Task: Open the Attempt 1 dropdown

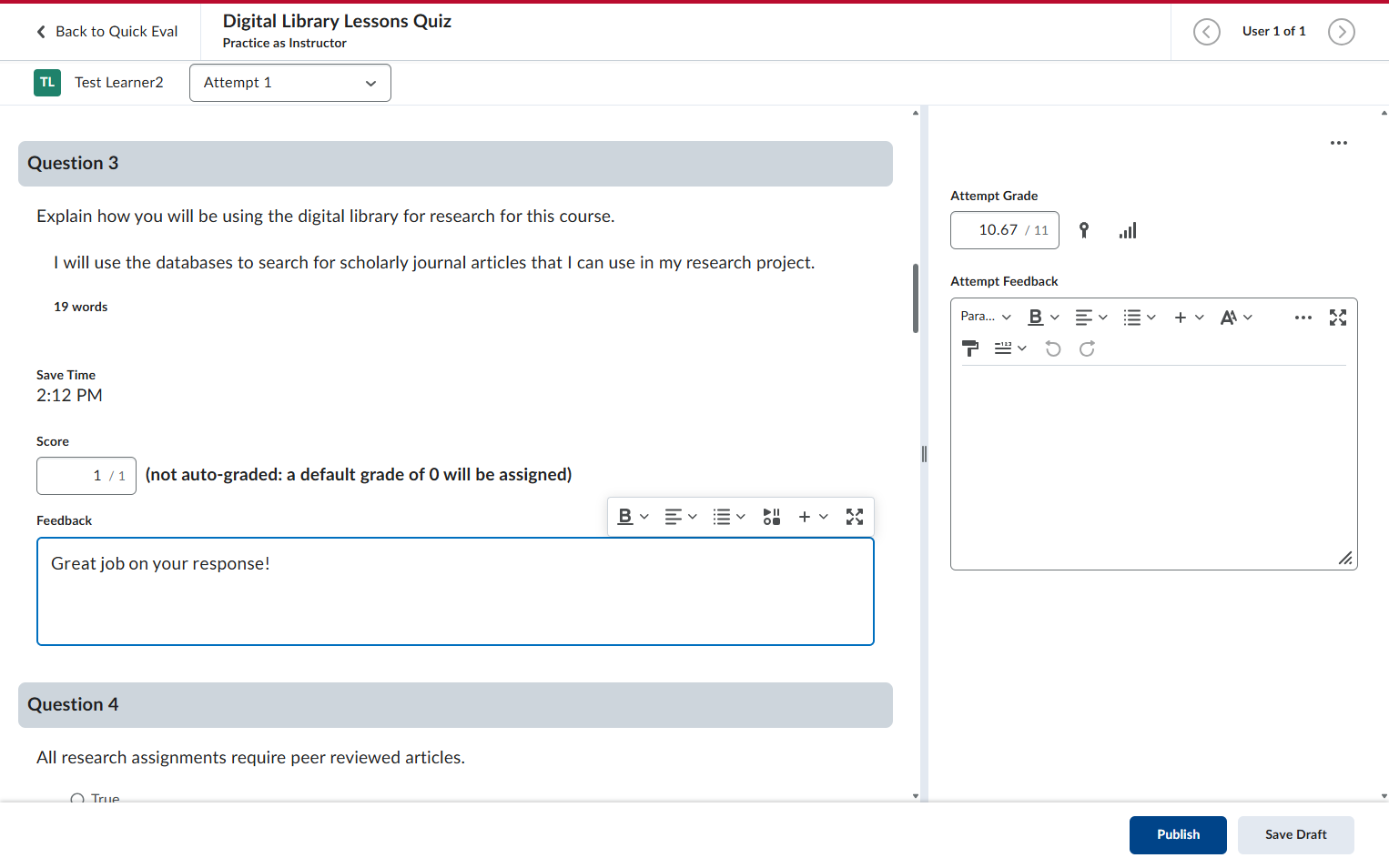Action: pyautogui.click(x=290, y=83)
